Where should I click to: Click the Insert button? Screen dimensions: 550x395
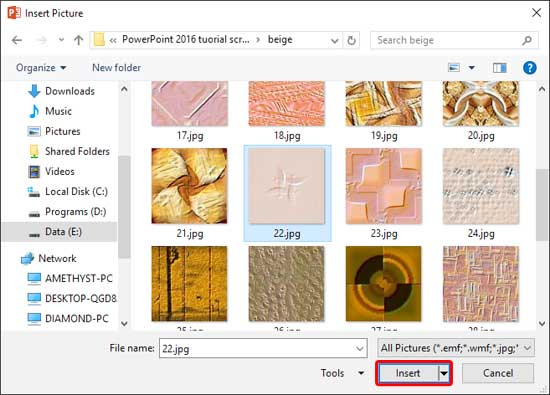coord(408,373)
